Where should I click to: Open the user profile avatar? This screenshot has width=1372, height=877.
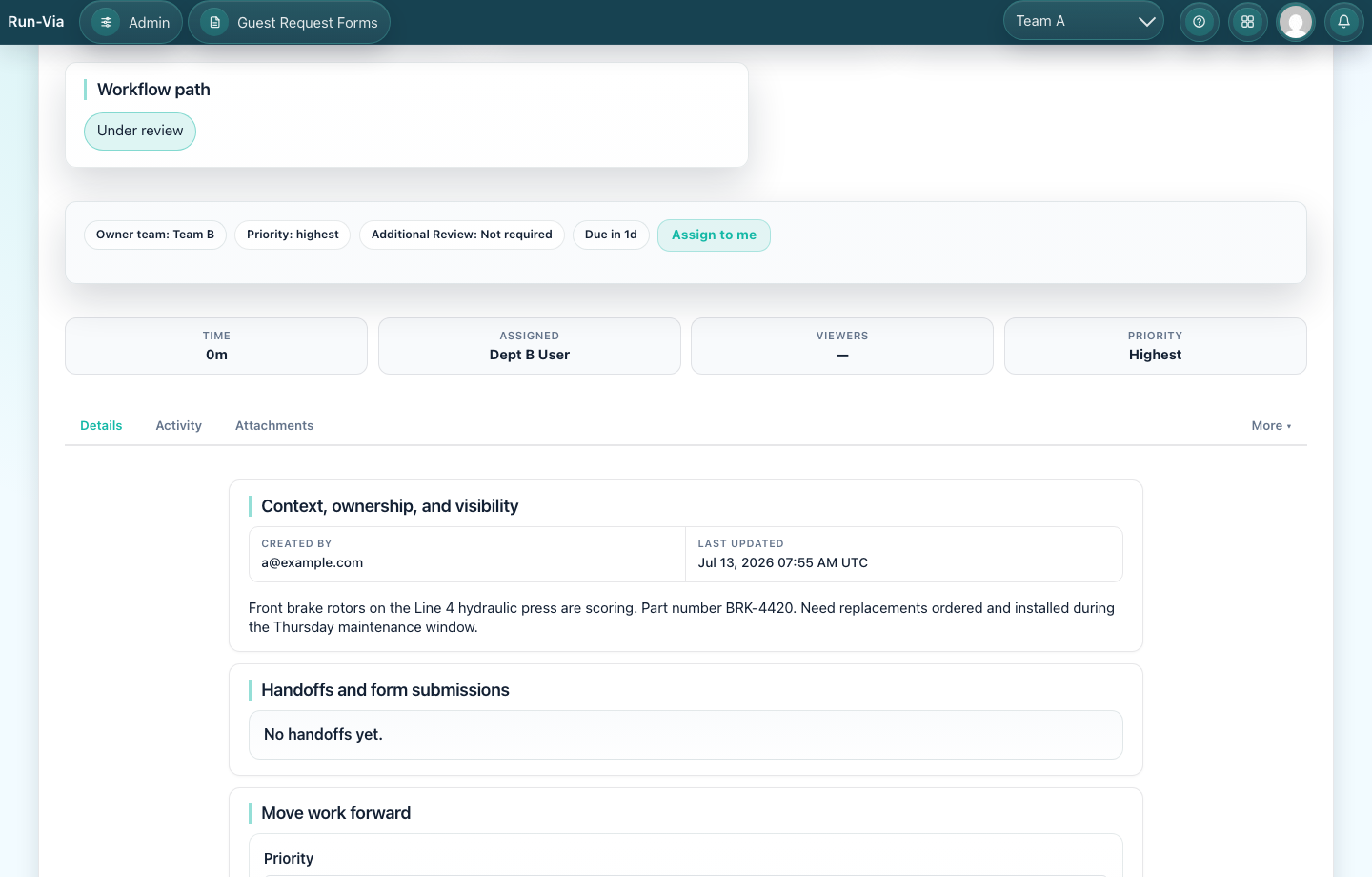(1296, 22)
